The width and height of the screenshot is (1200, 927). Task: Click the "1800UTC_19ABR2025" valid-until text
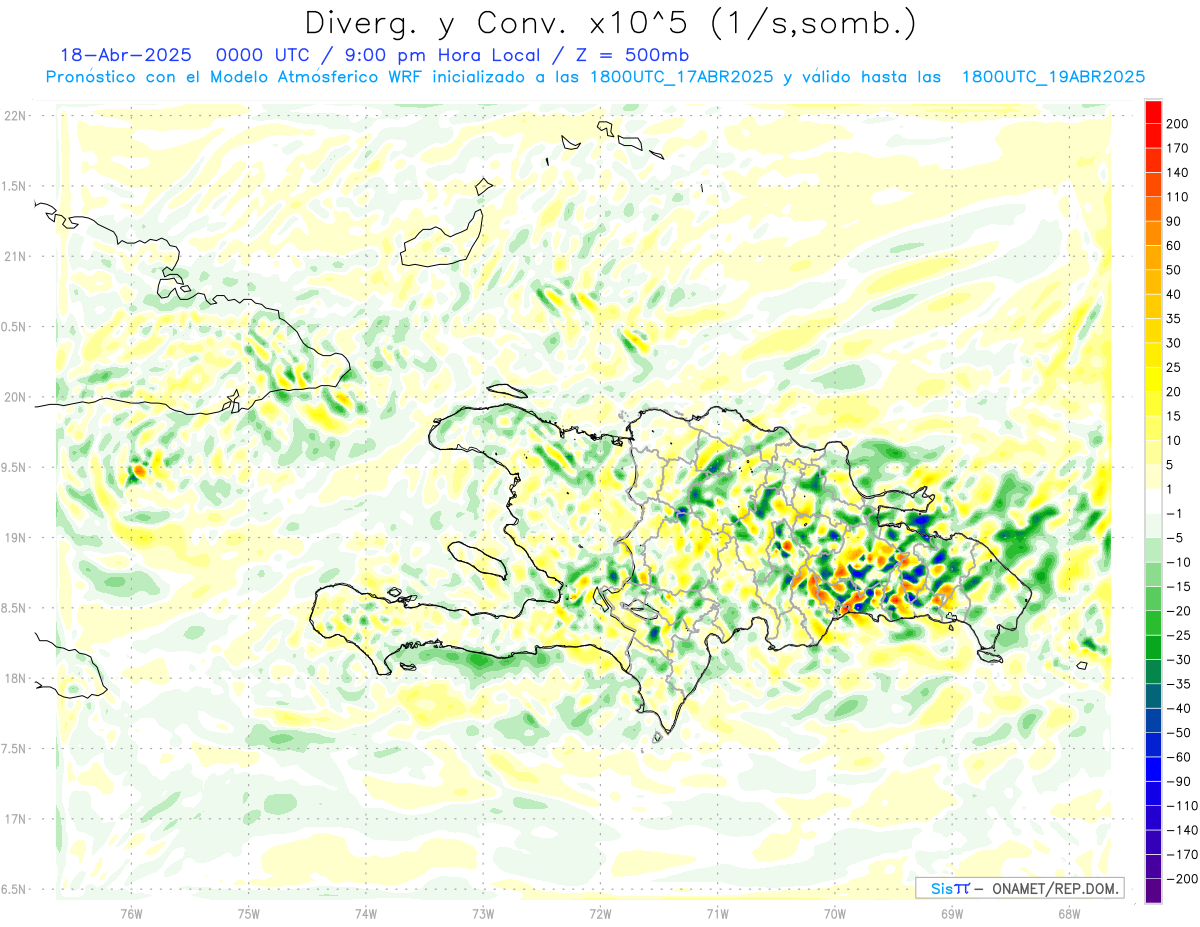click(x=1053, y=77)
